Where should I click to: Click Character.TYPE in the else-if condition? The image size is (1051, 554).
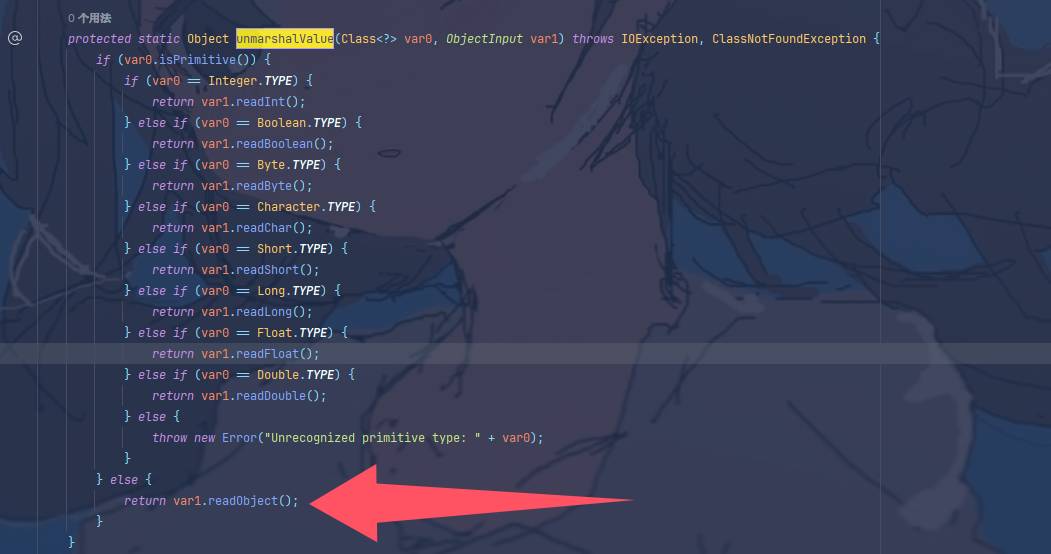coord(306,206)
